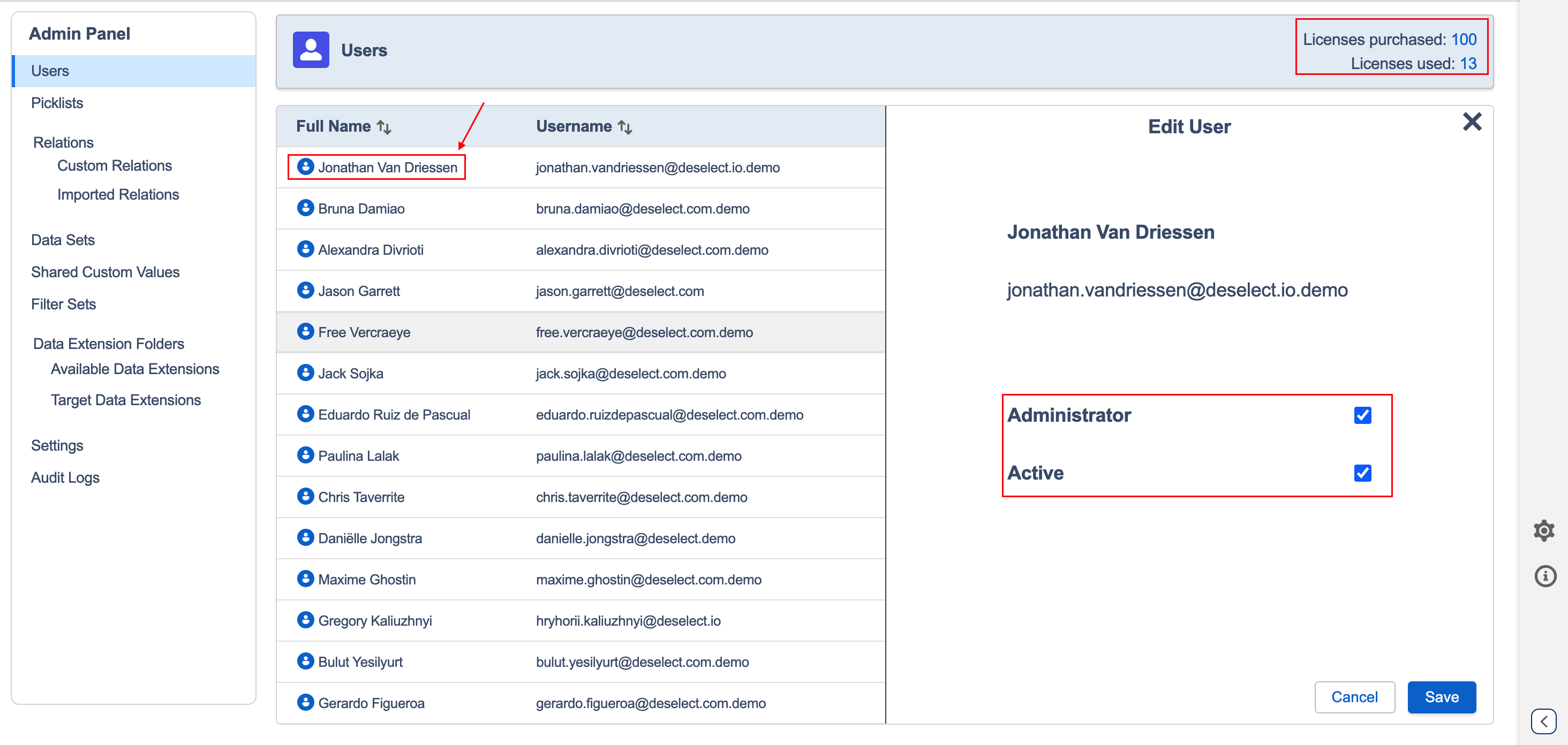
Task: Click the Licenses purchased value 100
Action: click(x=1463, y=40)
